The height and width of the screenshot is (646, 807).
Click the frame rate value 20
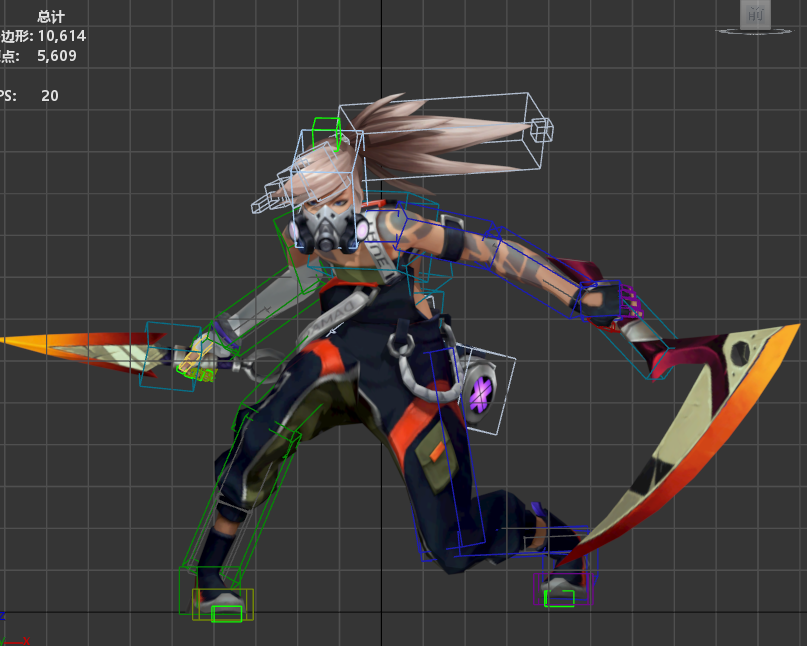coord(50,96)
